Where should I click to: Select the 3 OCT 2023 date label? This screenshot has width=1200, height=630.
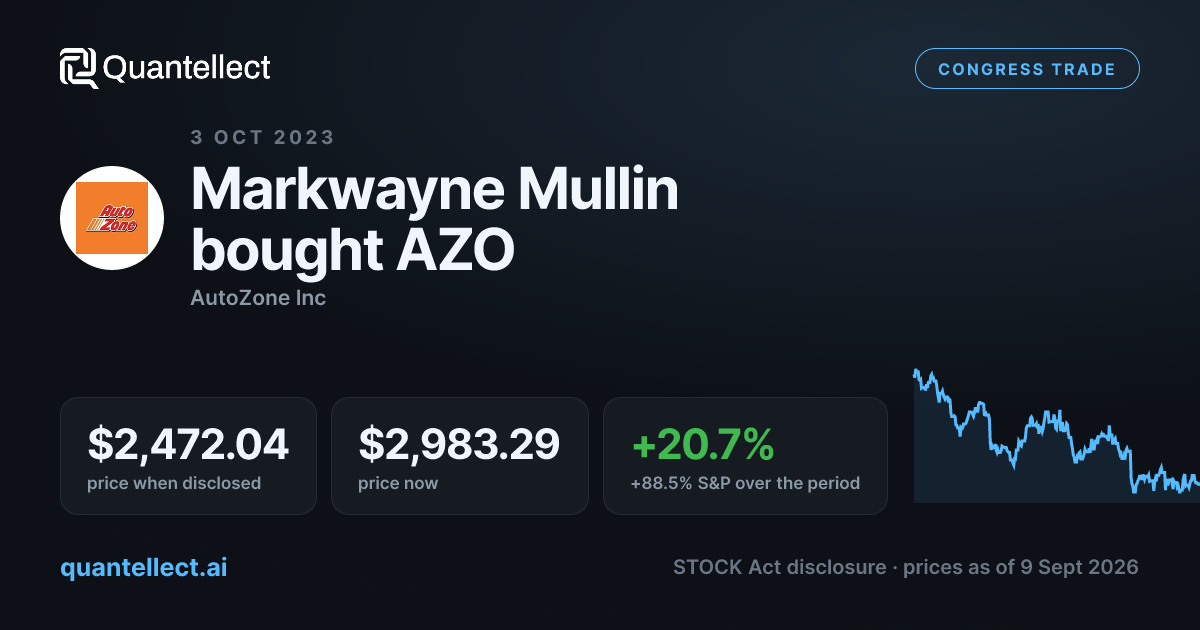[x=262, y=137]
